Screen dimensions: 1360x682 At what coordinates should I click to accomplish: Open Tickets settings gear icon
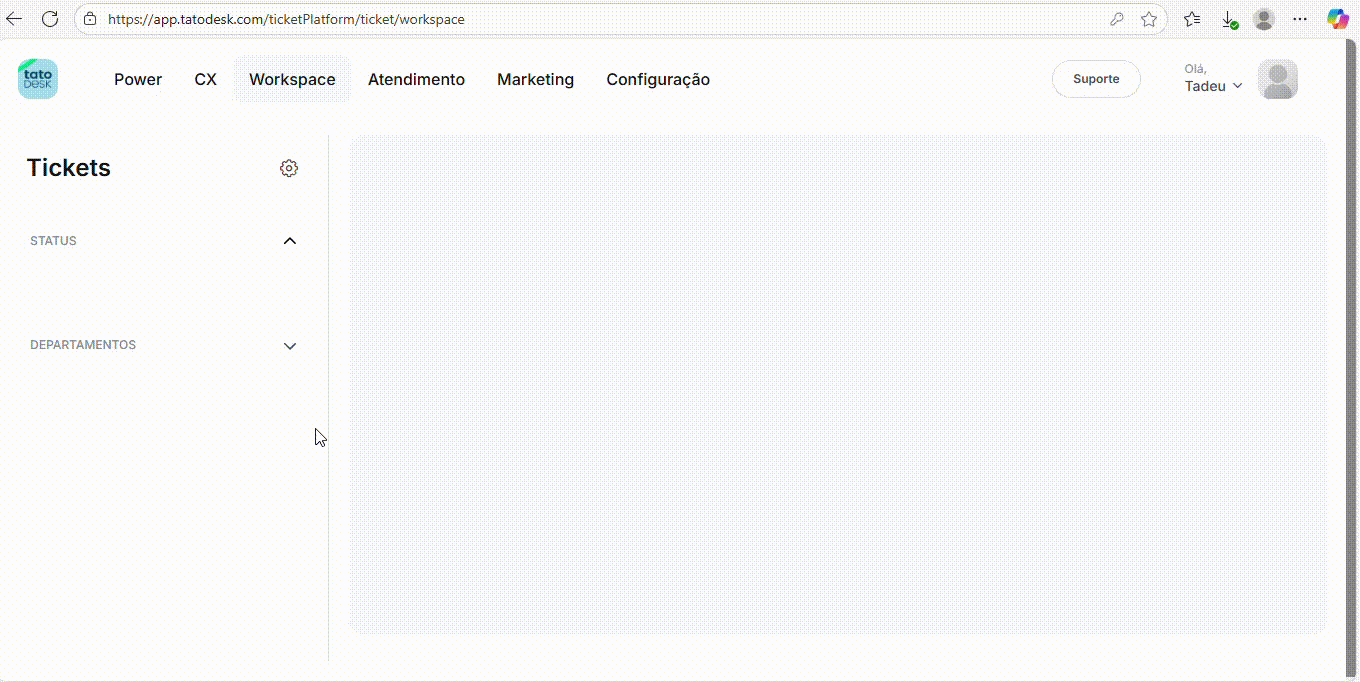coord(289,168)
